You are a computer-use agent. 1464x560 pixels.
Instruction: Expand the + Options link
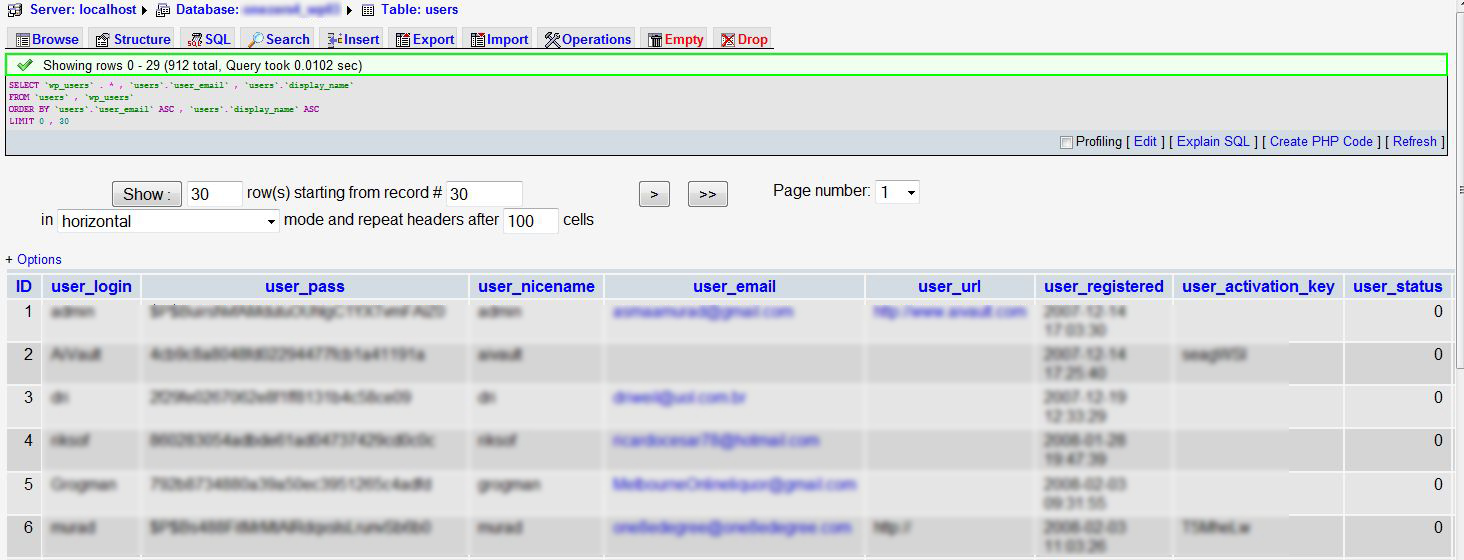pos(34,259)
